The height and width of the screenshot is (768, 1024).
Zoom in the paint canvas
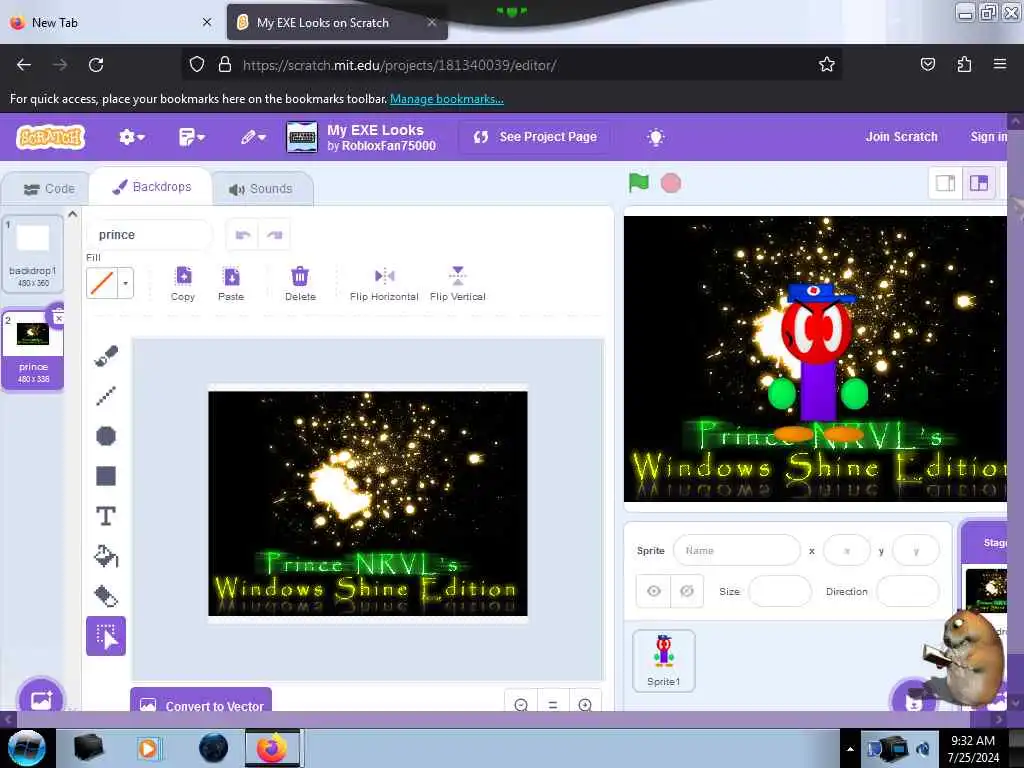click(x=585, y=704)
